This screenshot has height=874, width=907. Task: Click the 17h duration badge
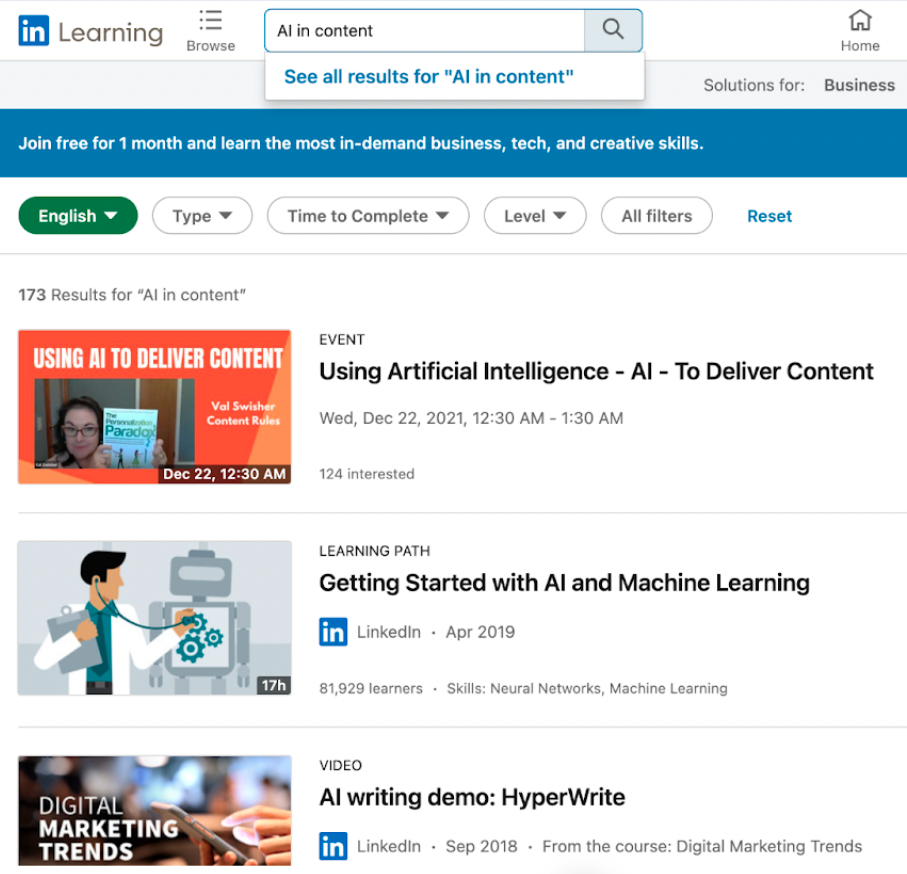[x=274, y=685]
